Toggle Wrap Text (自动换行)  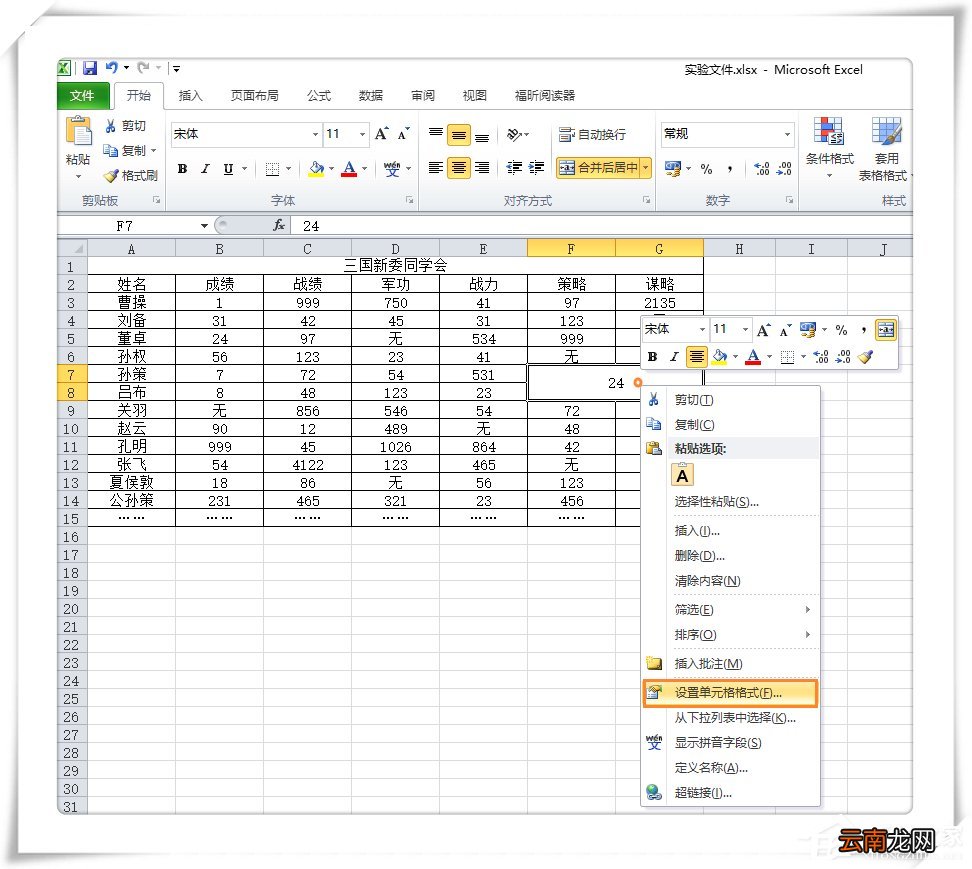point(592,135)
